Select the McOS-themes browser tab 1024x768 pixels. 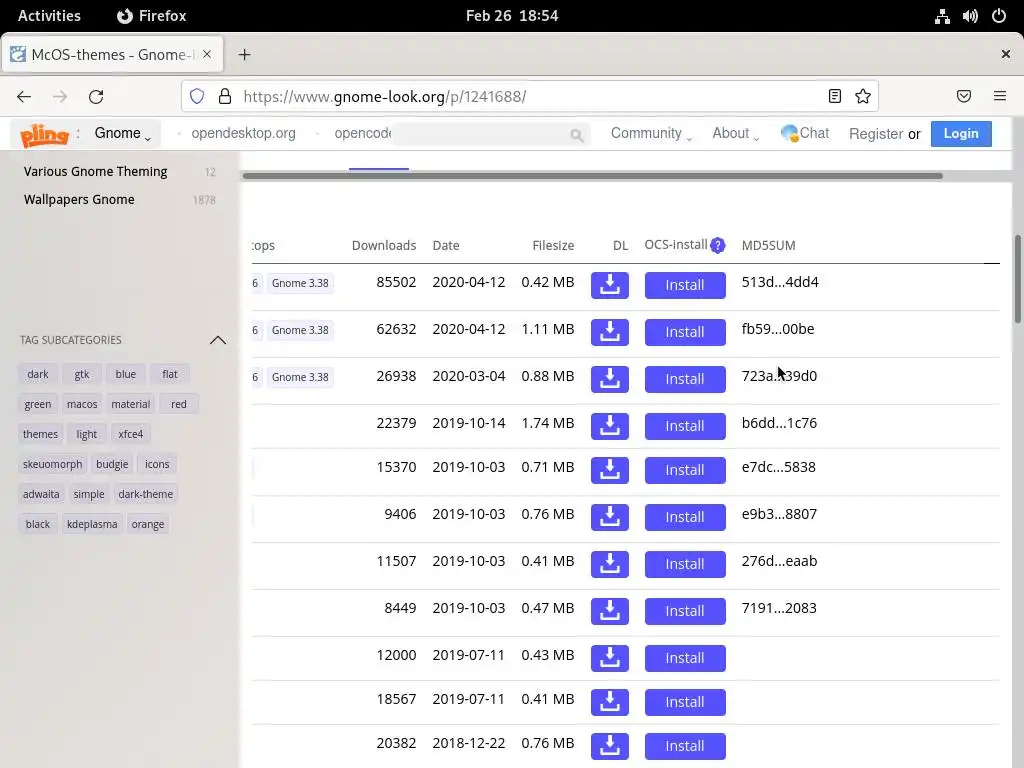(112, 55)
